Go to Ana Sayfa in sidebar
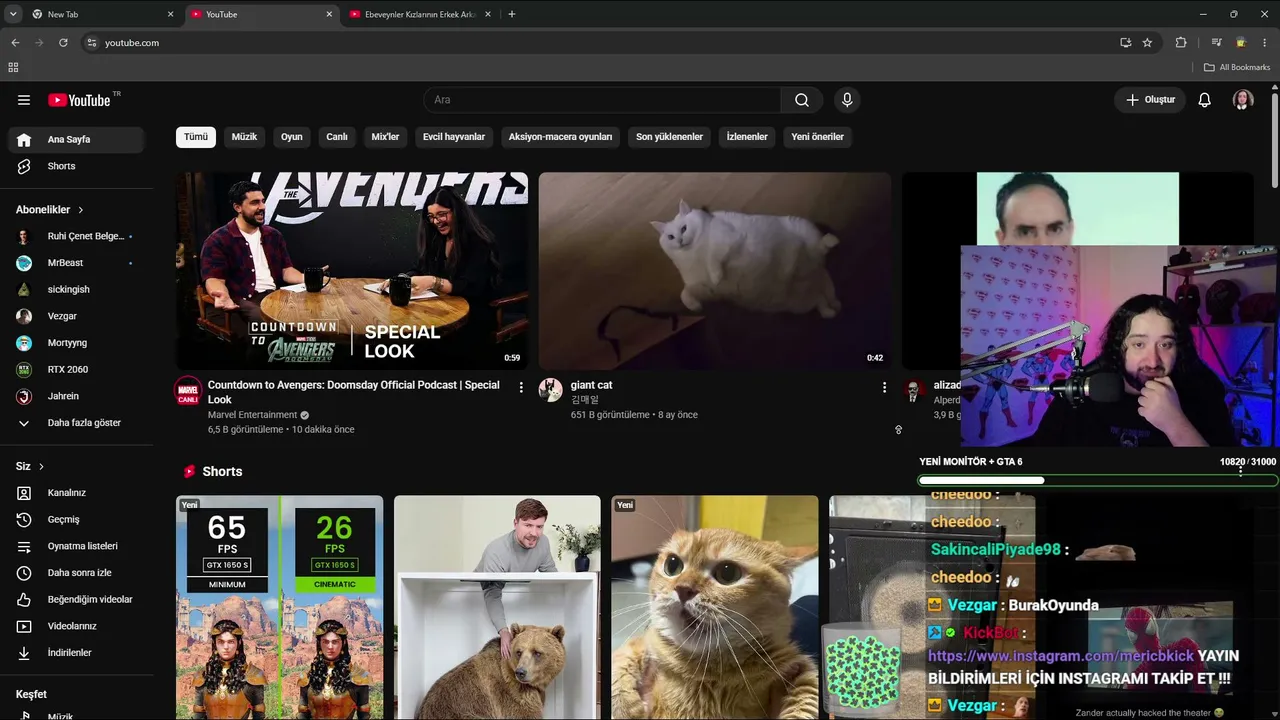This screenshot has width=1280, height=720. coord(76,140)
